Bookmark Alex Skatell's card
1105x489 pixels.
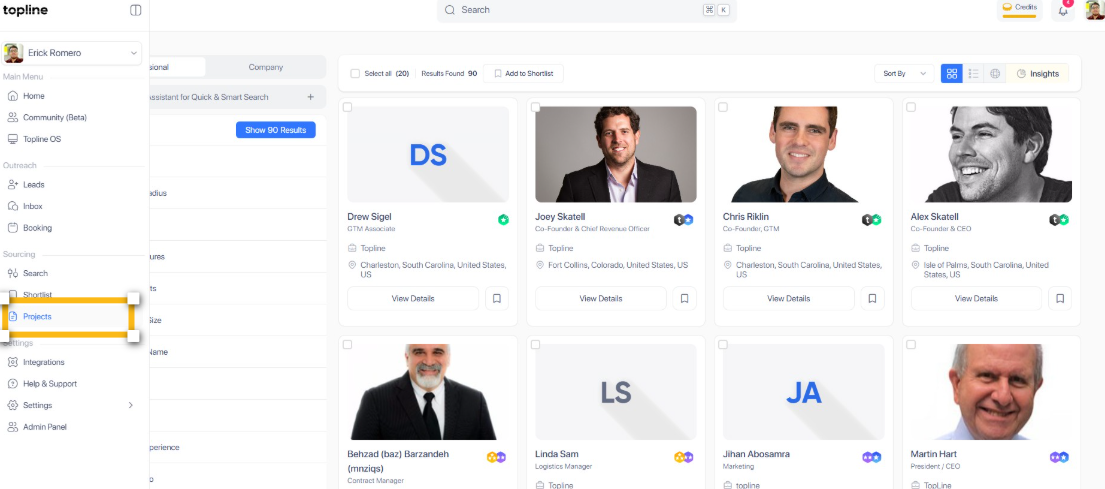coord(1060,299)
